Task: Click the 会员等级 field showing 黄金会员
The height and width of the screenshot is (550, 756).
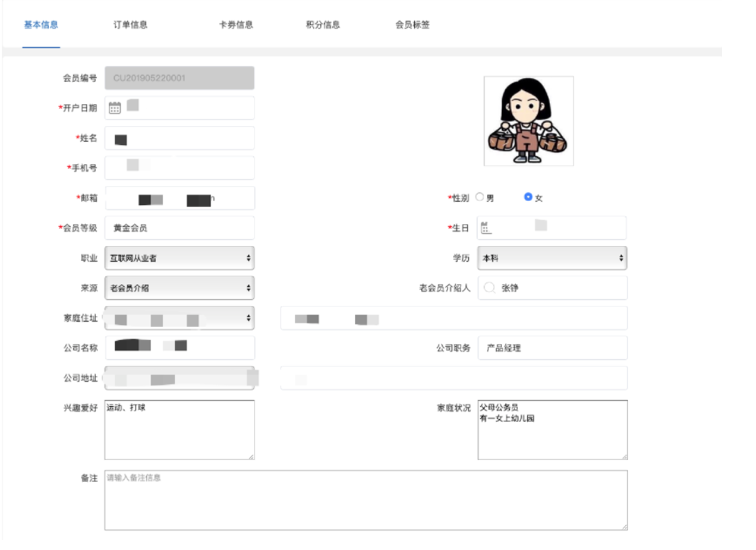Action: (x=179, y=228)
